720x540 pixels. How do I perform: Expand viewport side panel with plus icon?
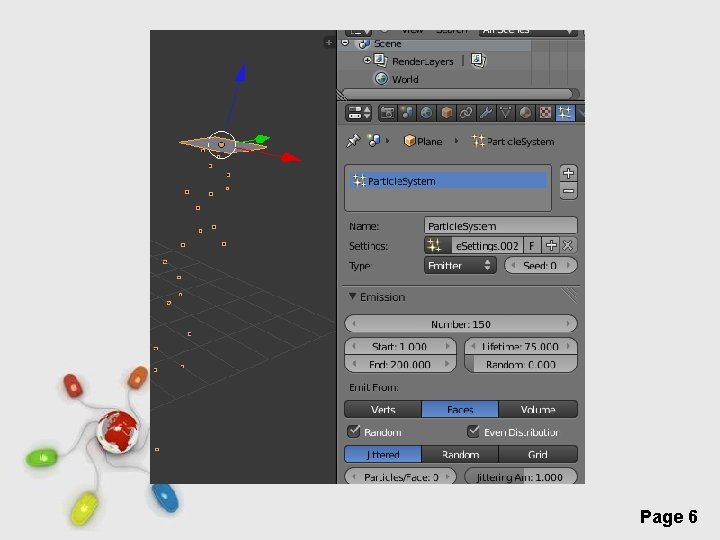329,43
